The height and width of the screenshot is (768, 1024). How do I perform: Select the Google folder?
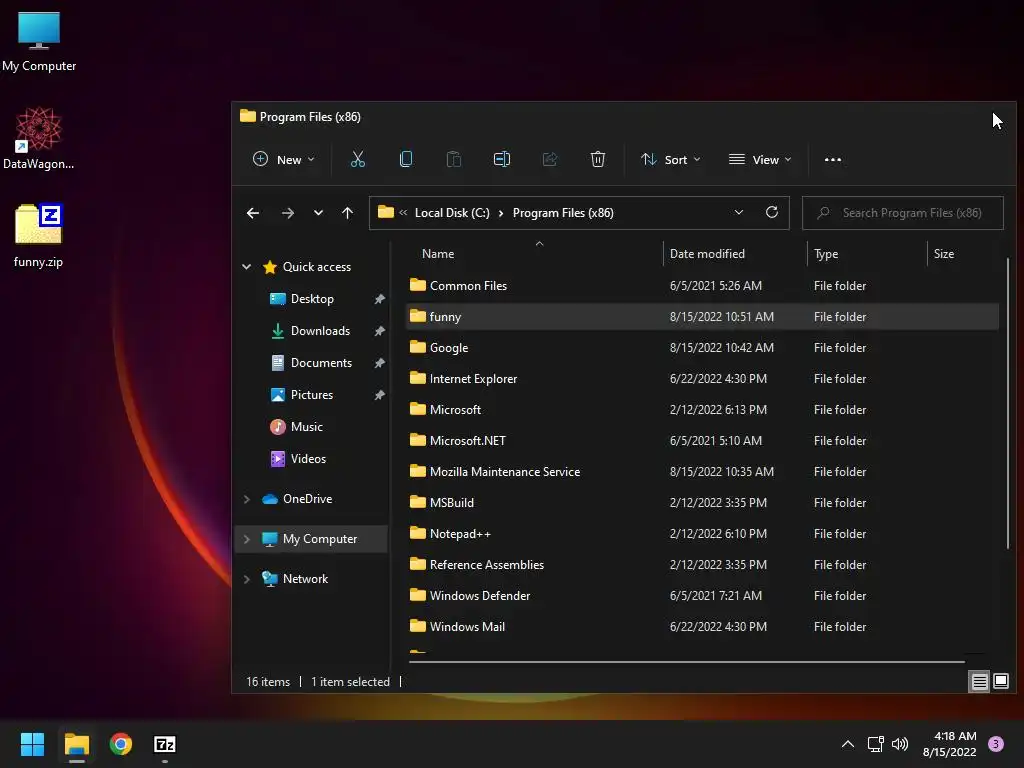click(702, 347)
